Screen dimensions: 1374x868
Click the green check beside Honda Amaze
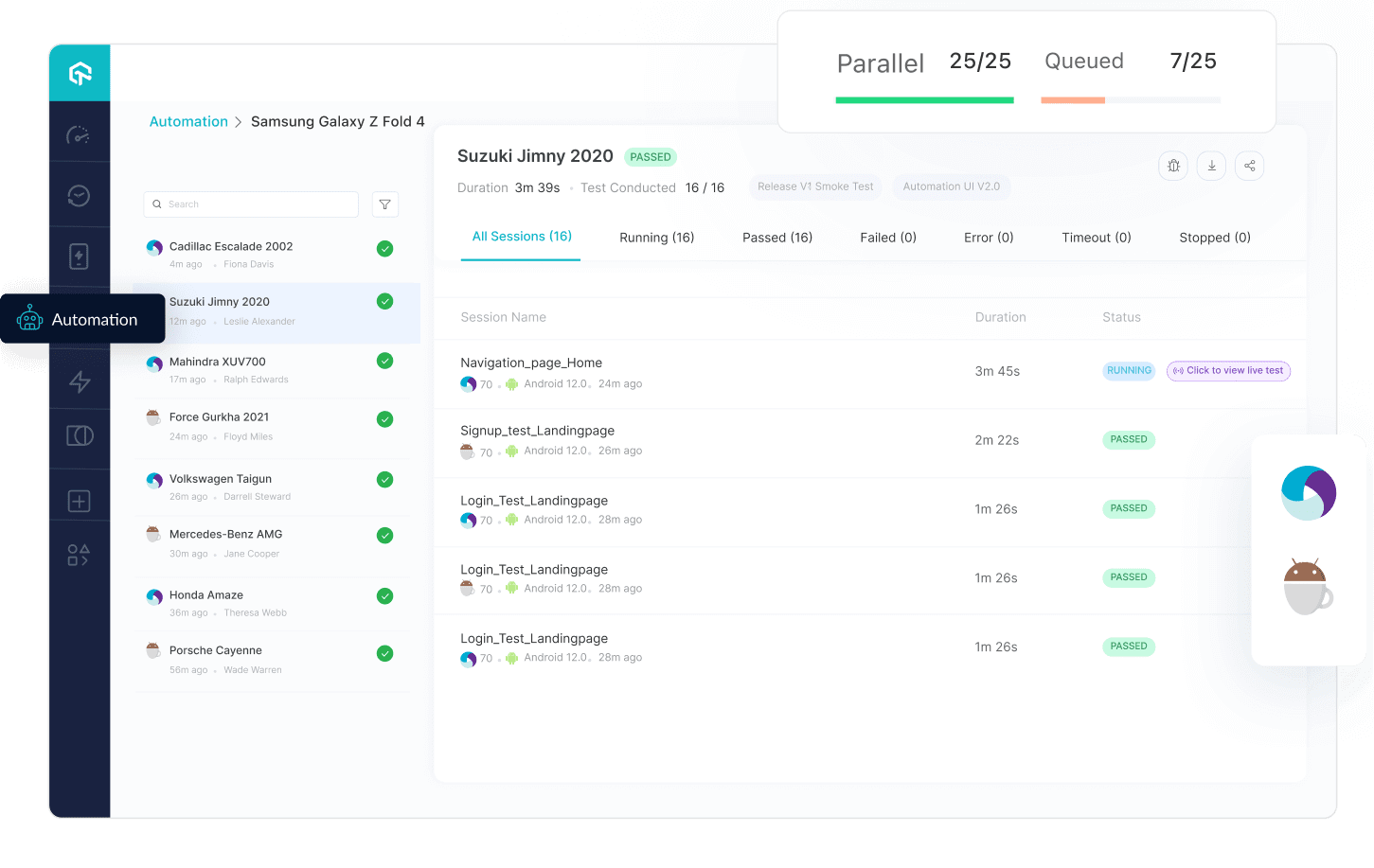coord(384,596)
